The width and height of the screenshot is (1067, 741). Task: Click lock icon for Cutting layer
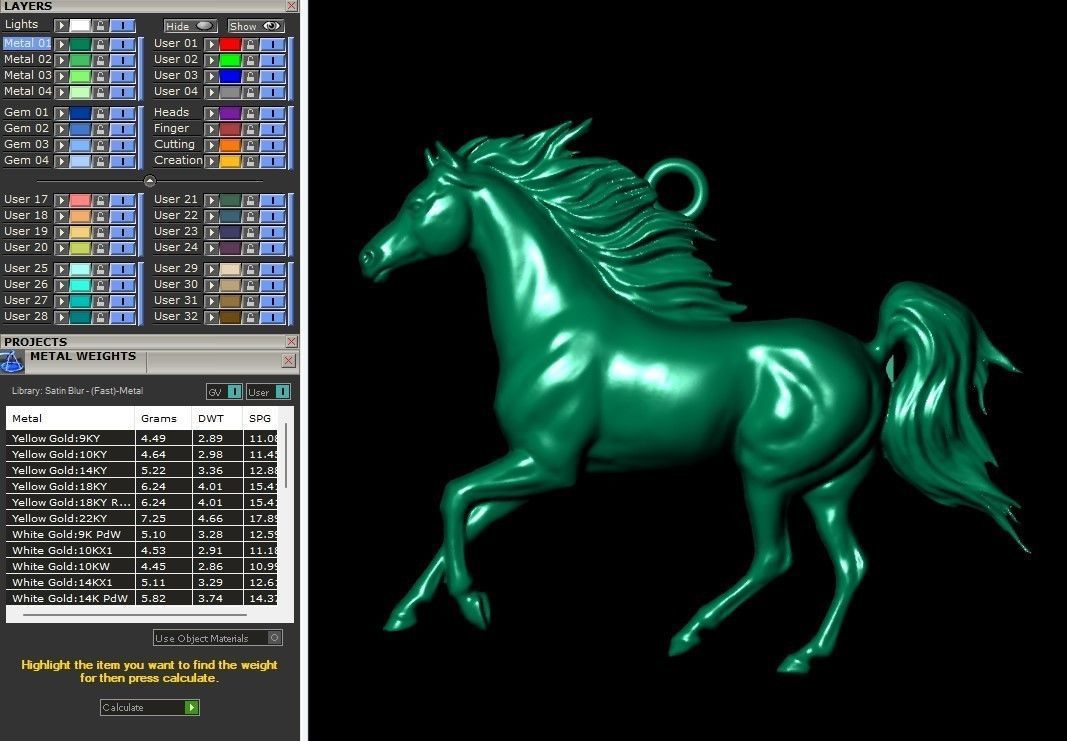tap(250, 145)
